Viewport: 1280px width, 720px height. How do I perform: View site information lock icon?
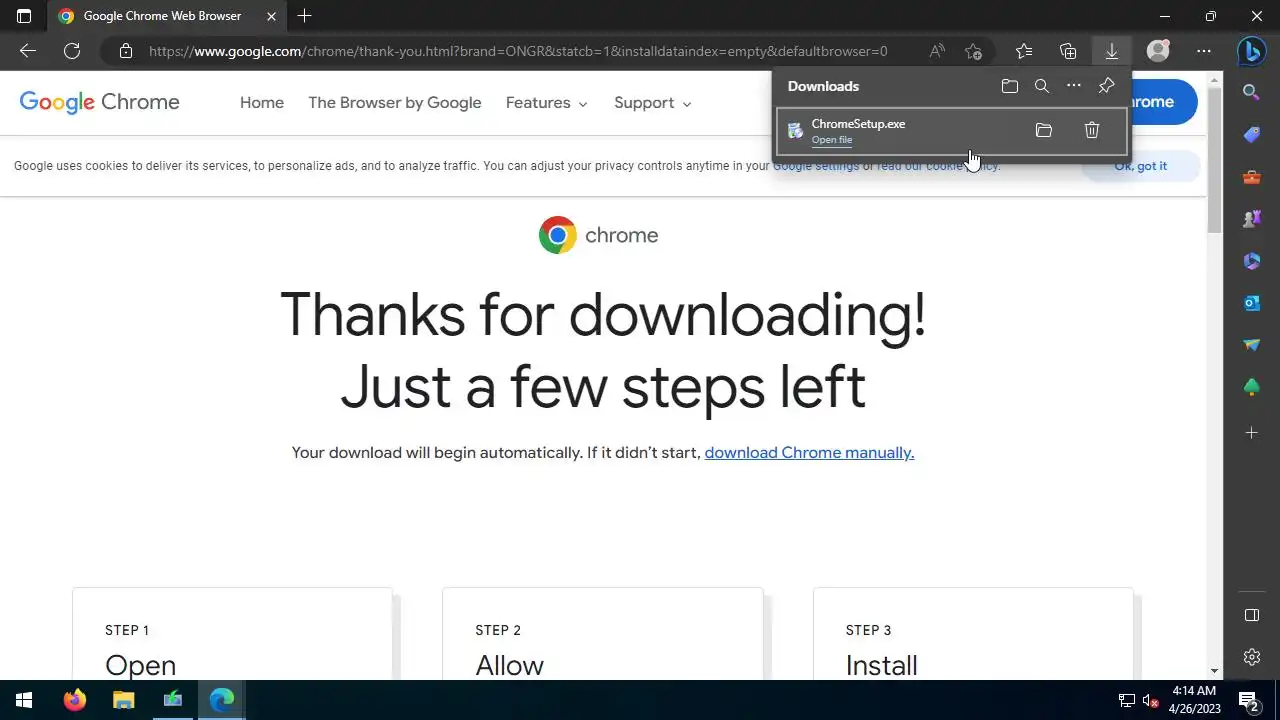point(125,51)
